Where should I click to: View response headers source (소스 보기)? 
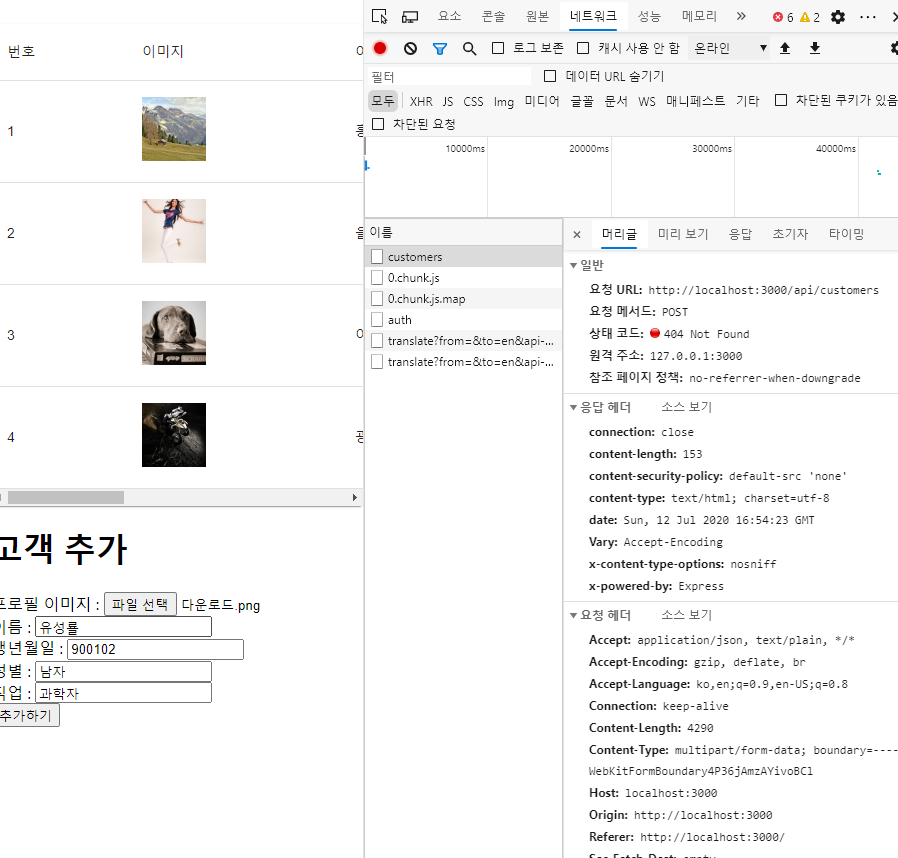coord(686,407)
